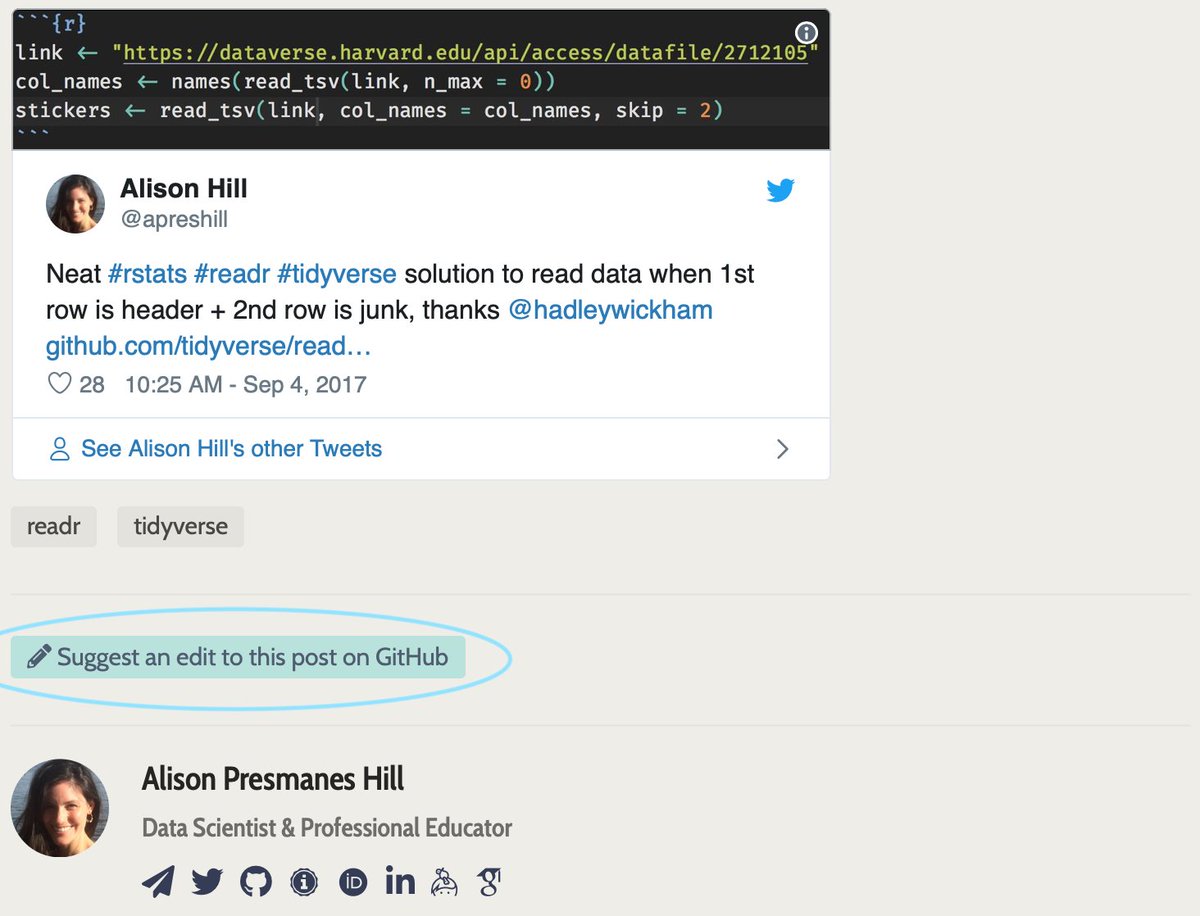The image size is (1200, 916).
Task: Click the Alison Presmanes Hill bio portrait
Action: tap(60, 808)
